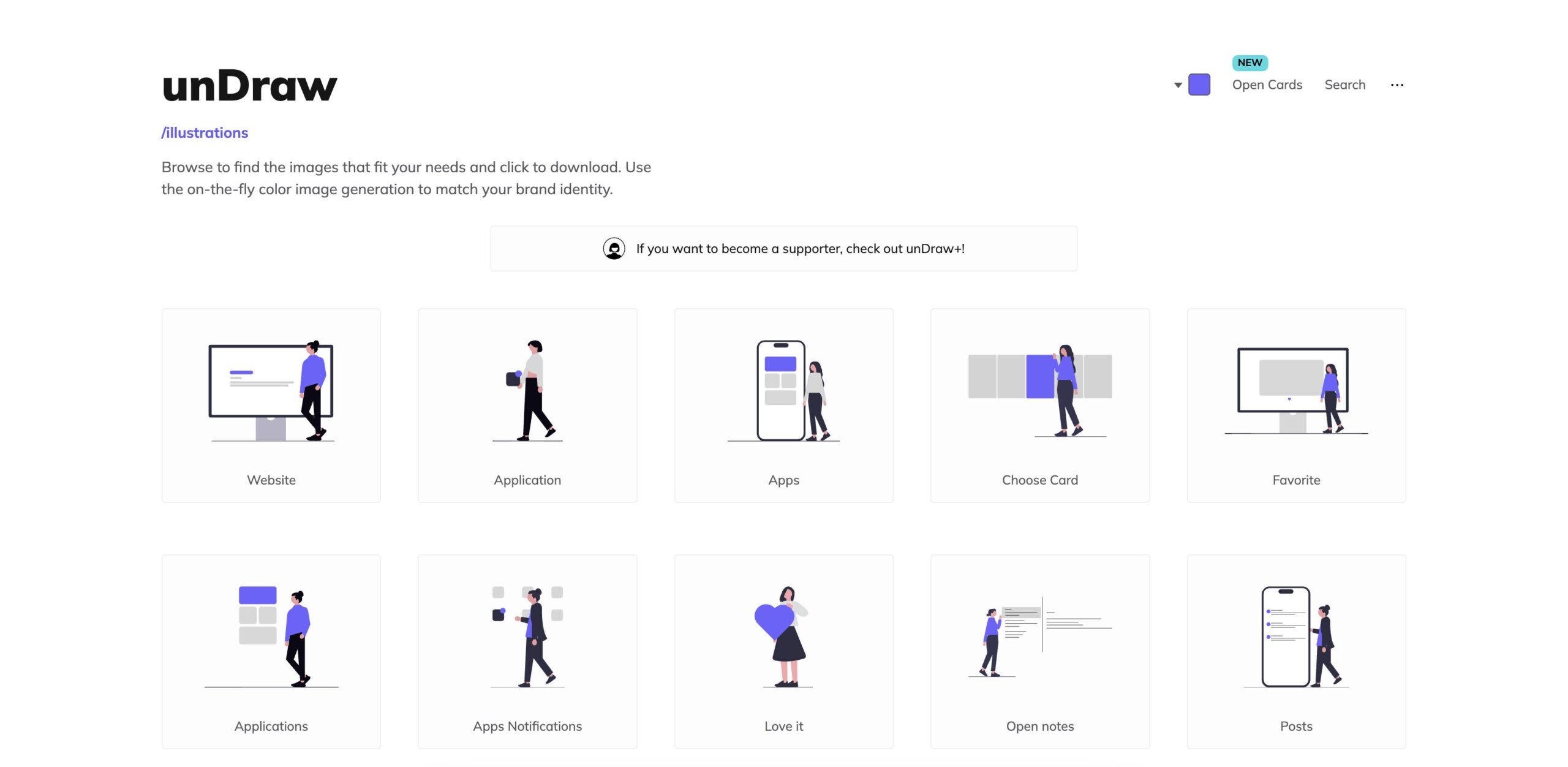Click the unDraw+ supporter banner
Viewport: 1568px width, 767px height.
point(783,248)
